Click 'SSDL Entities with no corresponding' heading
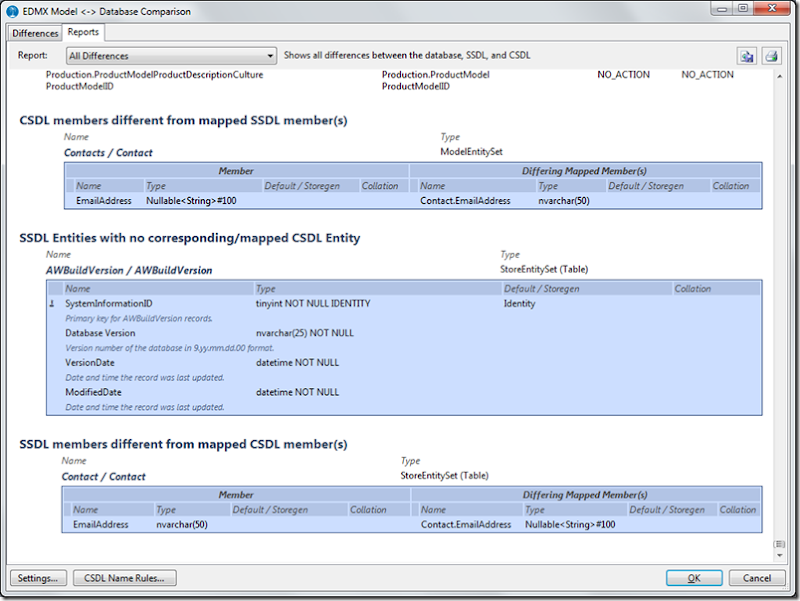Viewport: 800px width, 601px height. tap(190, 238)
